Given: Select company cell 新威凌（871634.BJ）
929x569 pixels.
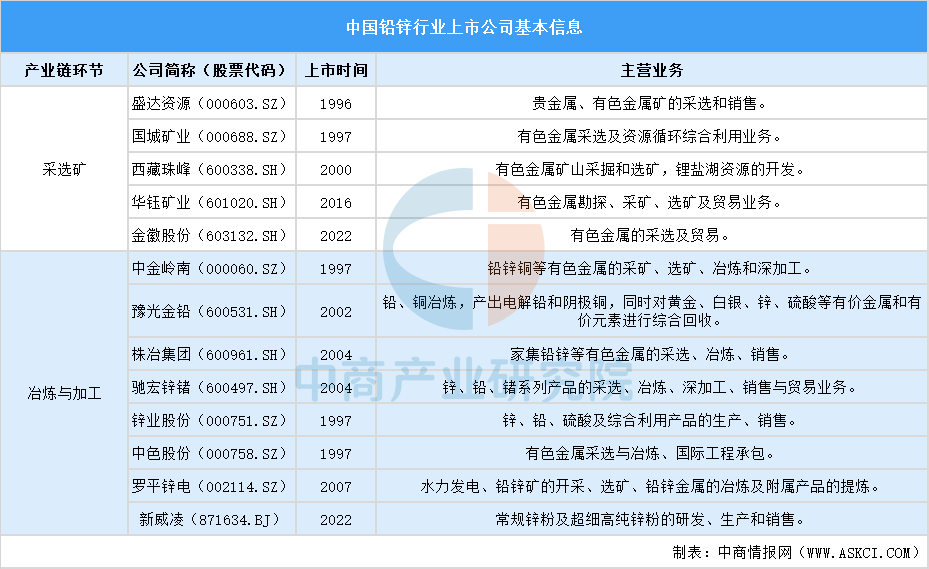Looking at the screenshot, I should (x=212, y=520).
